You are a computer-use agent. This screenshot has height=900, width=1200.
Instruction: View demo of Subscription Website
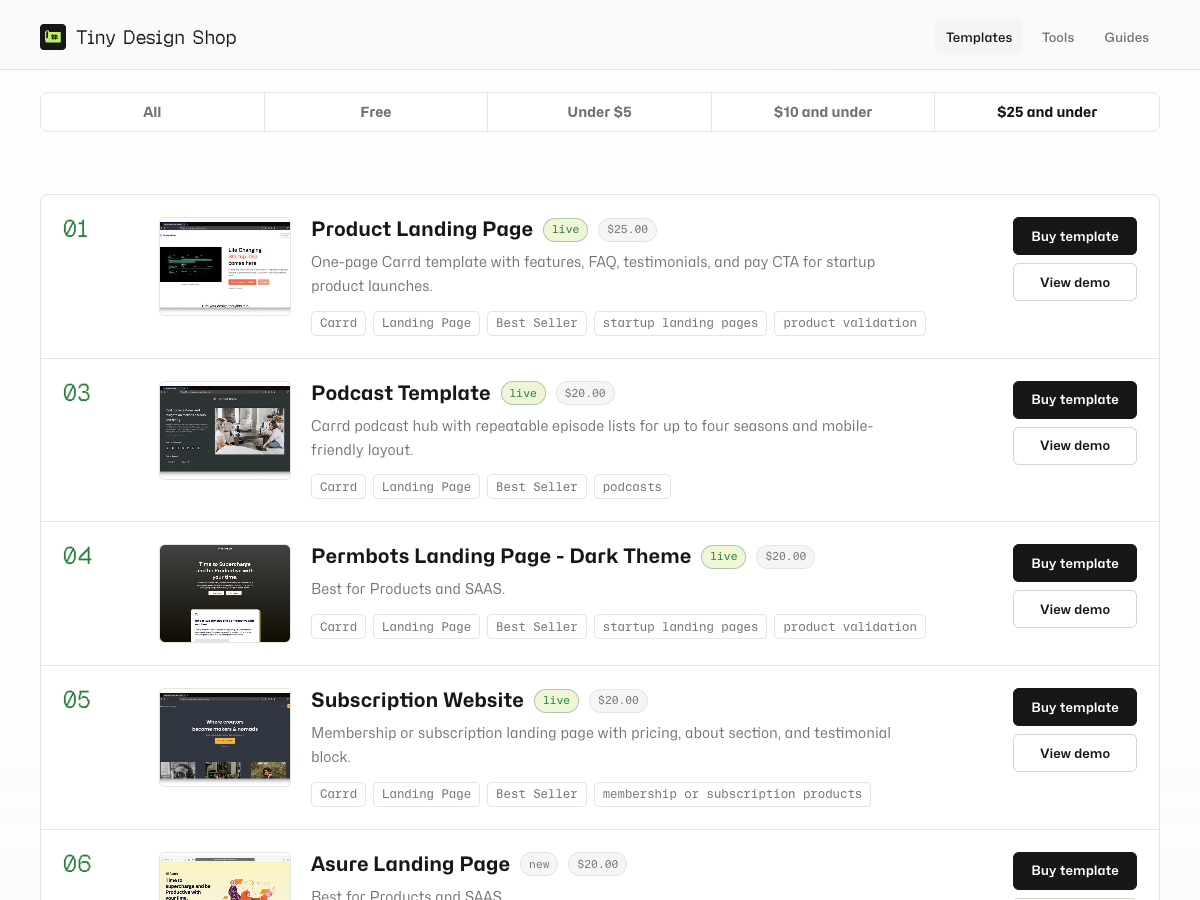[x=1075, y=753]
